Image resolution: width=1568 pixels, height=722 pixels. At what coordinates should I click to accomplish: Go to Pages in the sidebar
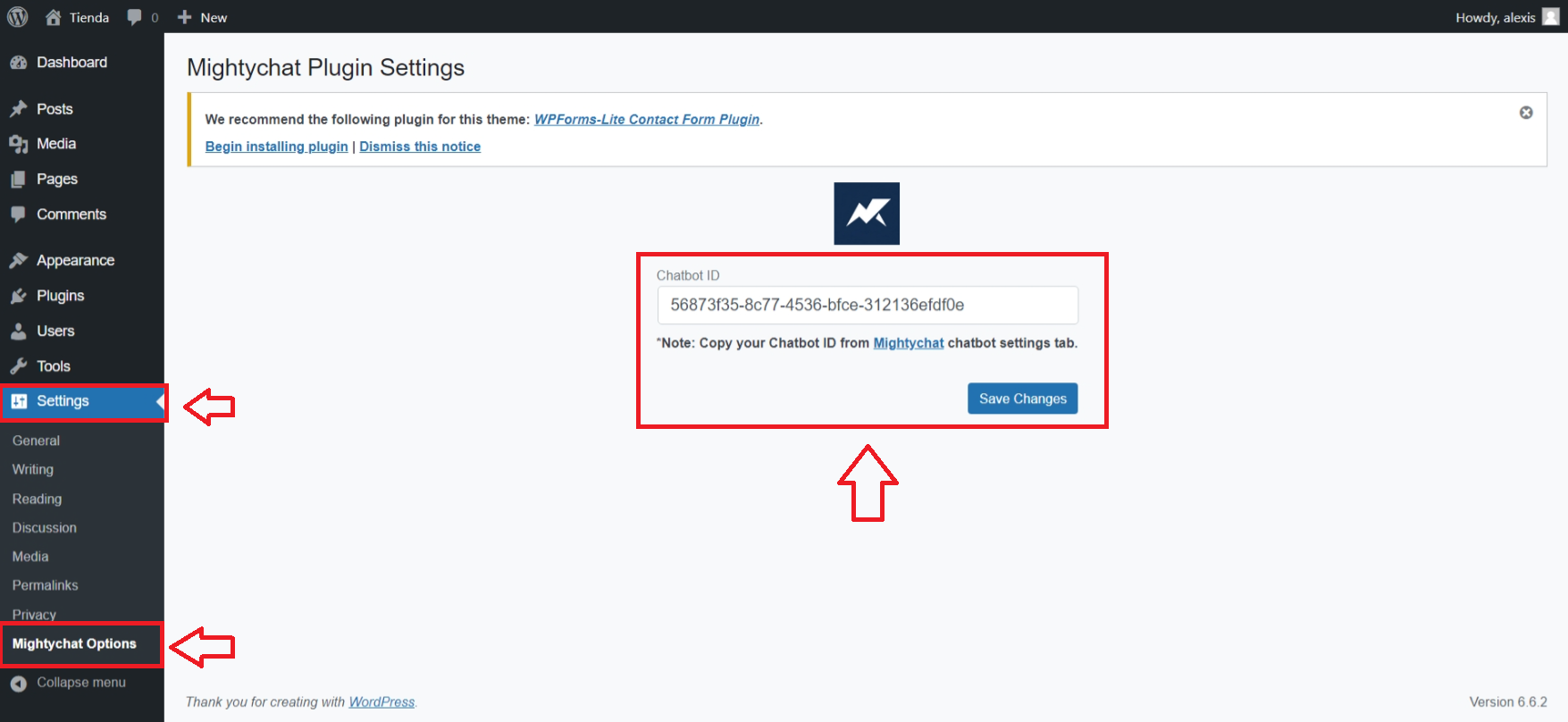(57, 180)
